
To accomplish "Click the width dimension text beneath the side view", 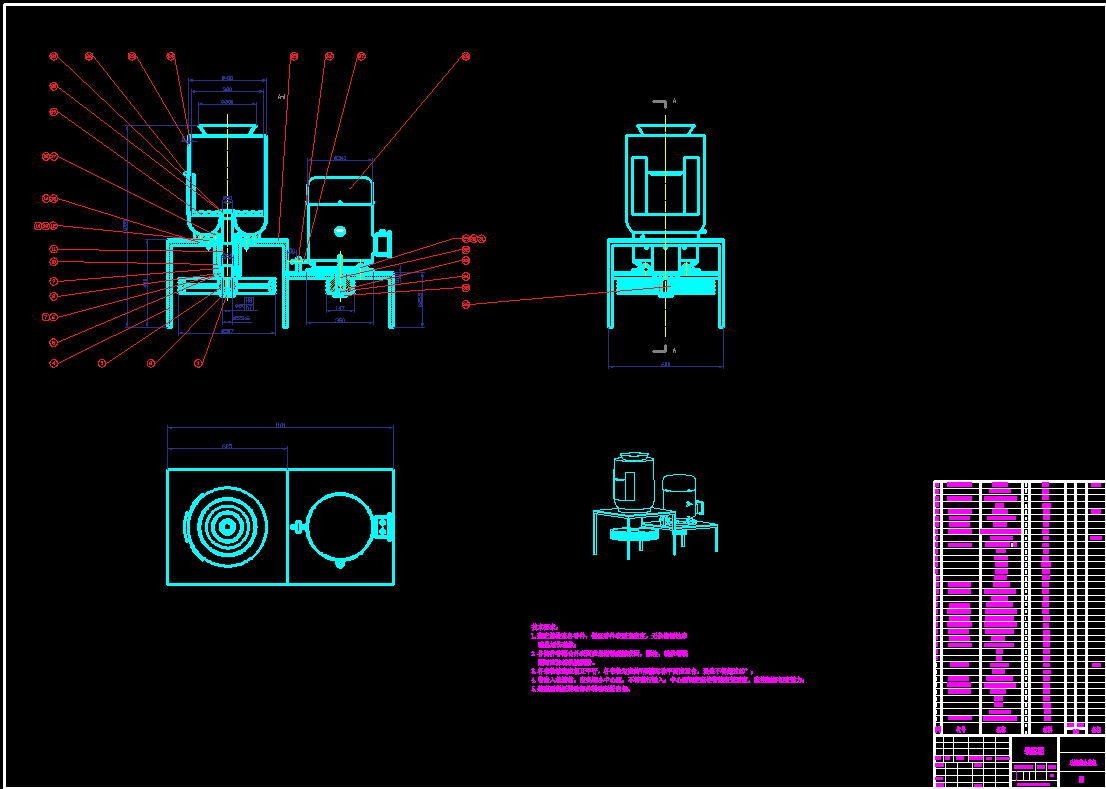I will (x=666, y=365).
